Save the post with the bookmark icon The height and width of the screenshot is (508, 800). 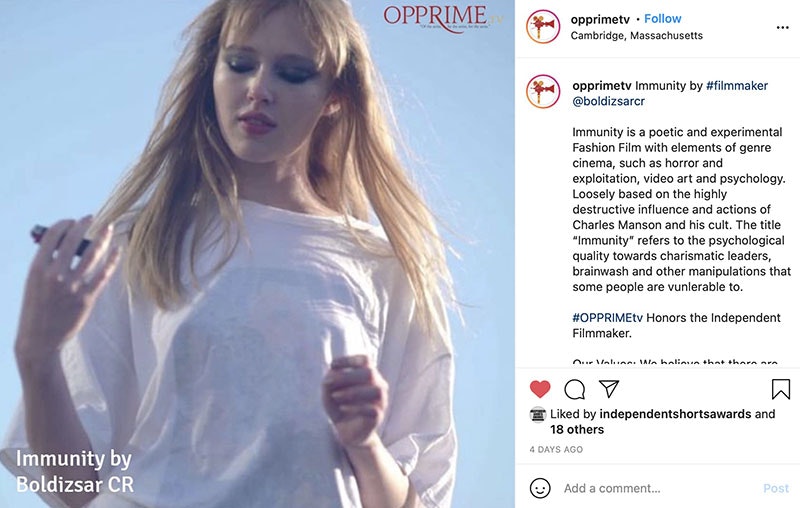coord(781,389)
